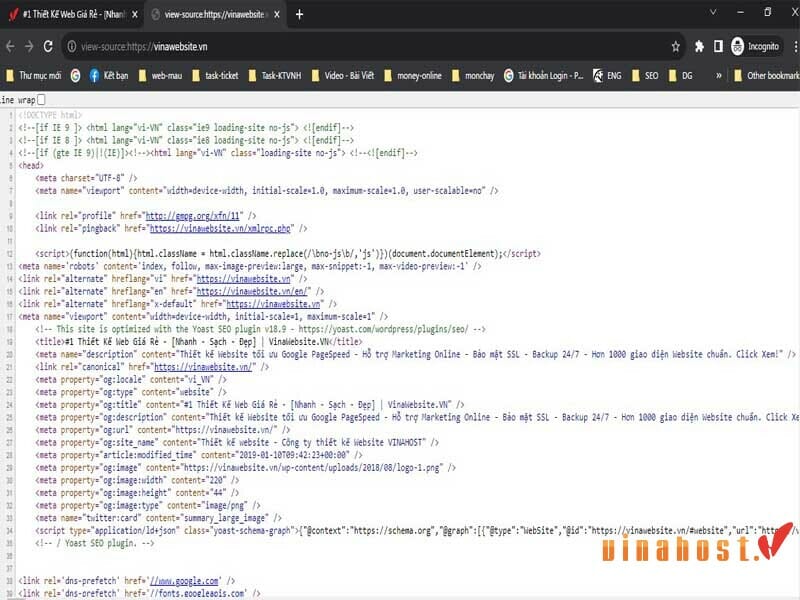Toggle the browser side panel icon
Screen dimensions: 800x600
coord(718,46)
